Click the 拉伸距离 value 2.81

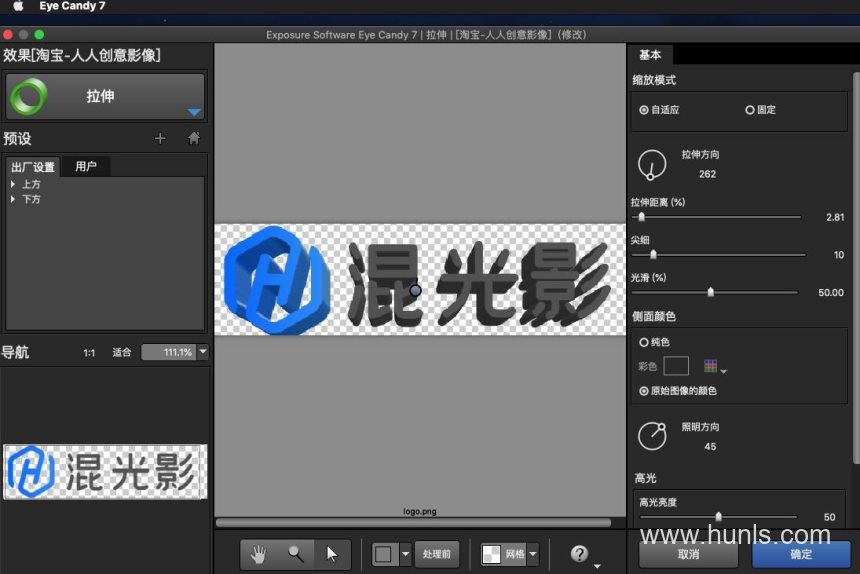click(835, 217)
